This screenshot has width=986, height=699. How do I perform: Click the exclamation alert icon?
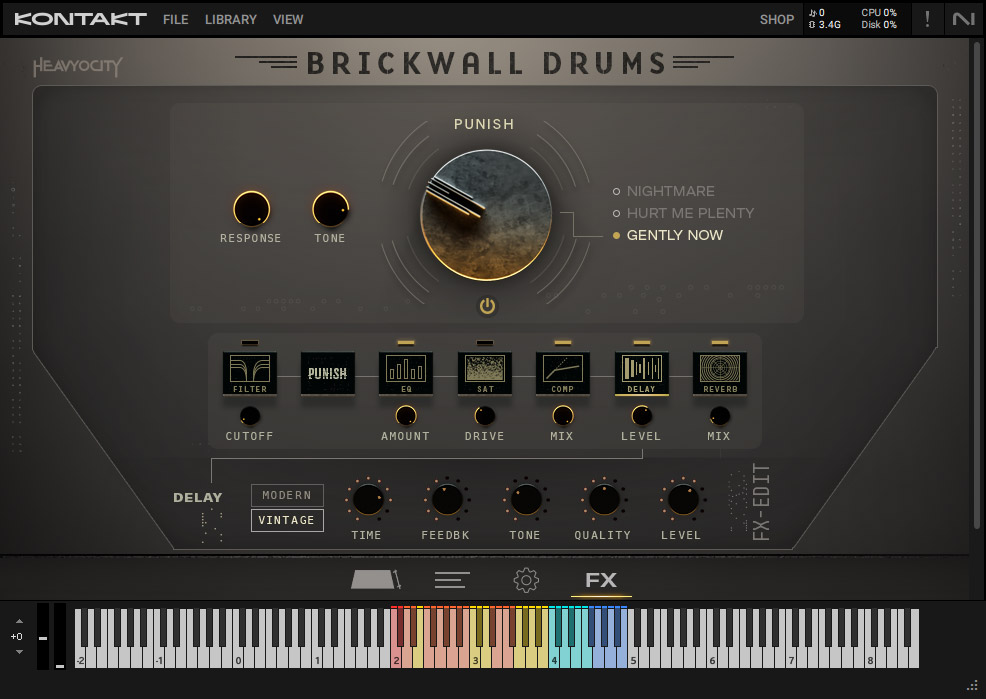pyautogui.click(x=928, y=19)
